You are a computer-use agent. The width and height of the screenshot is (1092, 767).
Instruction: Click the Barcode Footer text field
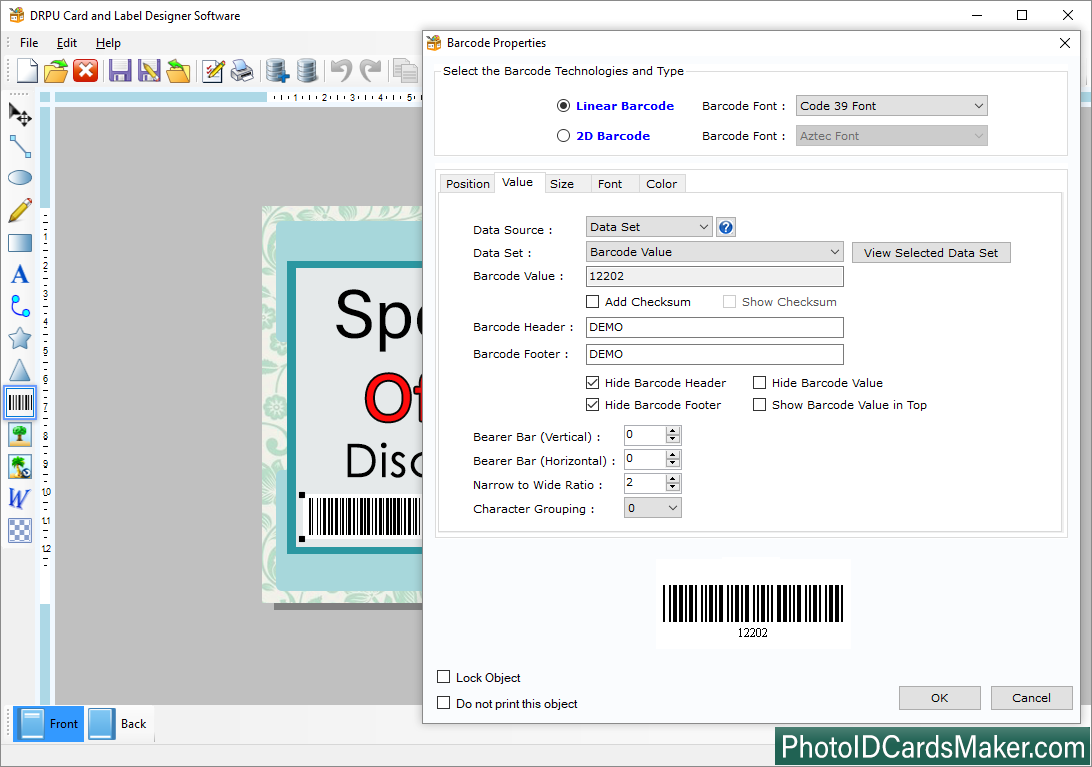click(715, 354)
